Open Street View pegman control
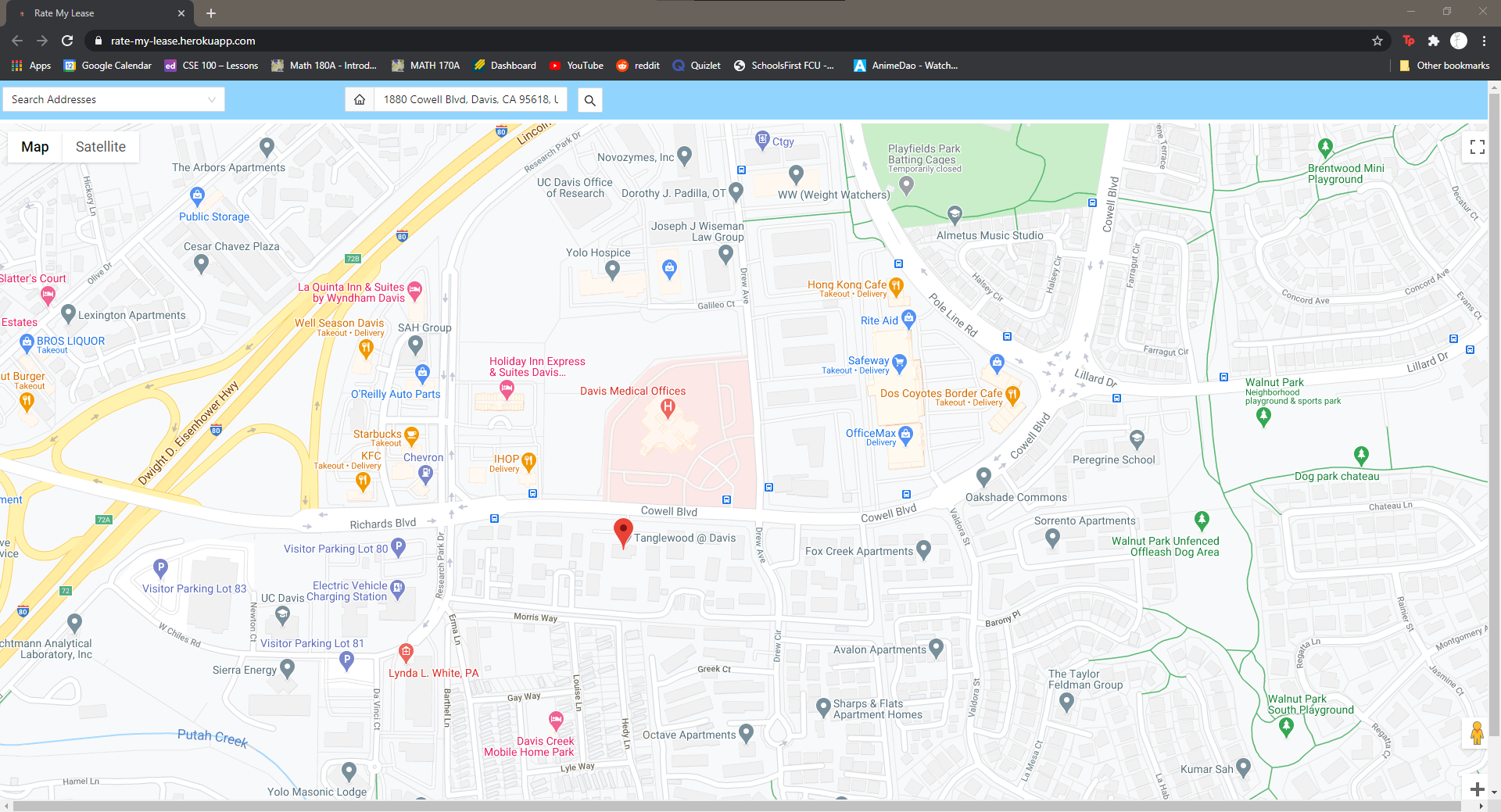Screen dimensions: 1501x812 coord(1476,734)
